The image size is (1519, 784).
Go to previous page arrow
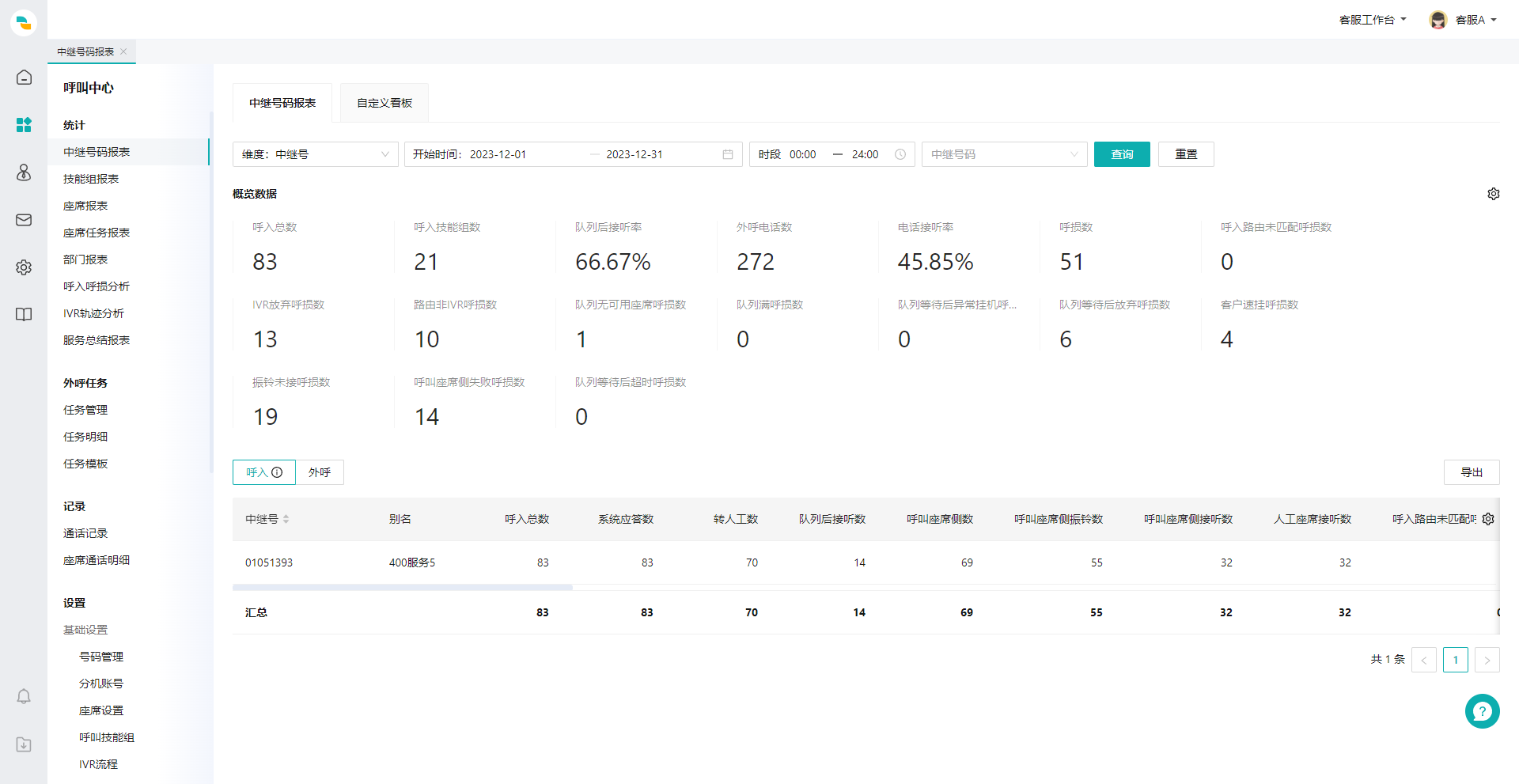[1424, 660]
